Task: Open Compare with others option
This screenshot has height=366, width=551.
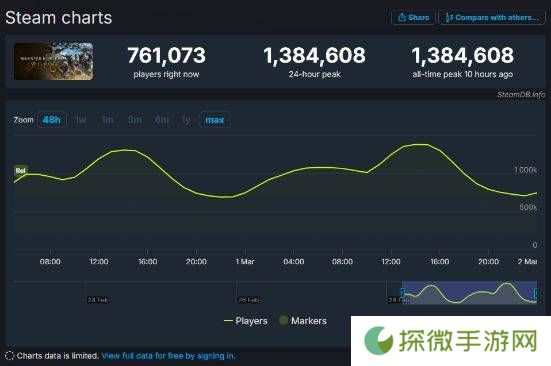Action: pyautogui.click(x=492, y=17)
